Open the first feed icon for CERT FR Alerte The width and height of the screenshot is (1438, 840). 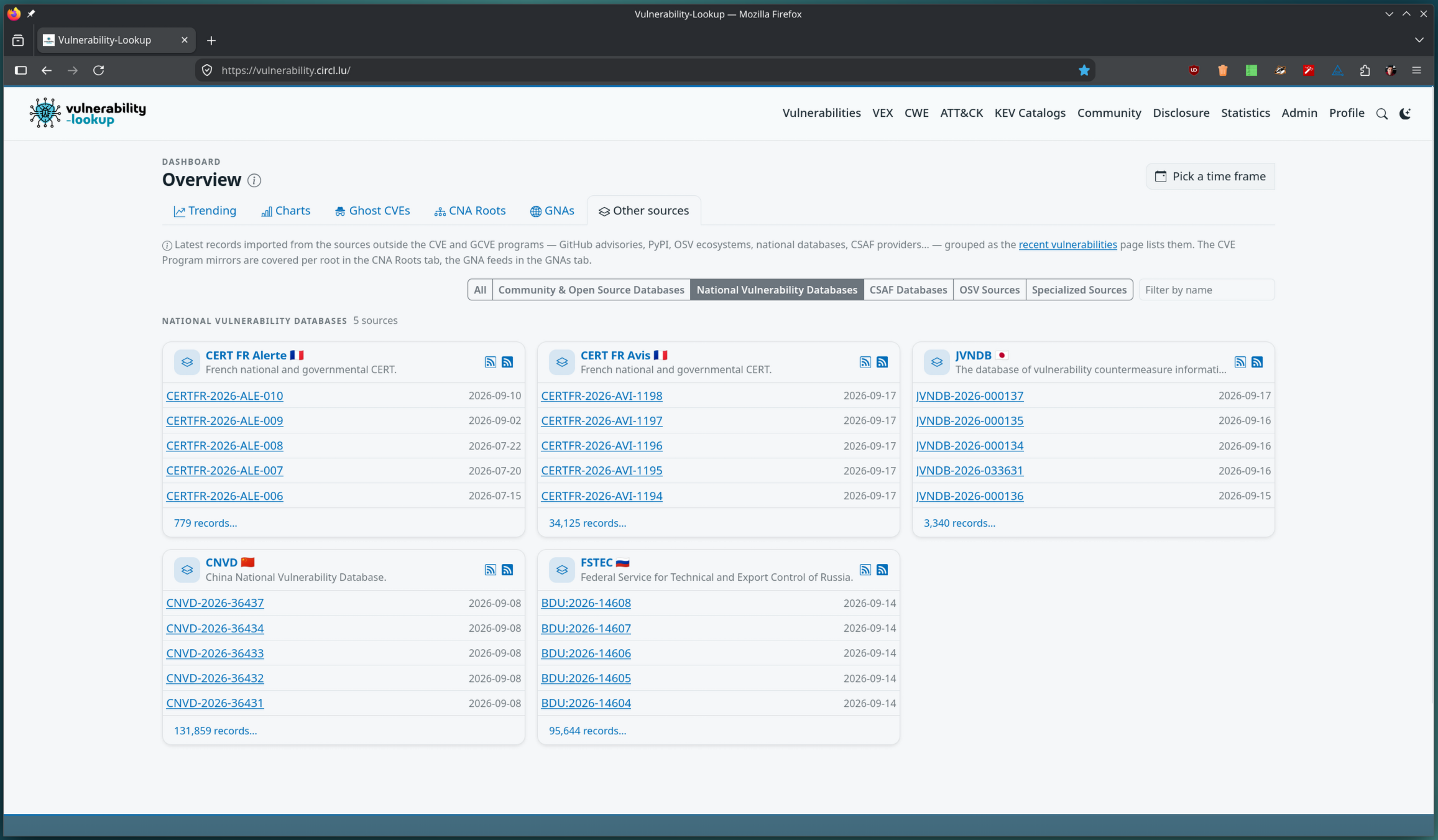click(x=491, y=362)
